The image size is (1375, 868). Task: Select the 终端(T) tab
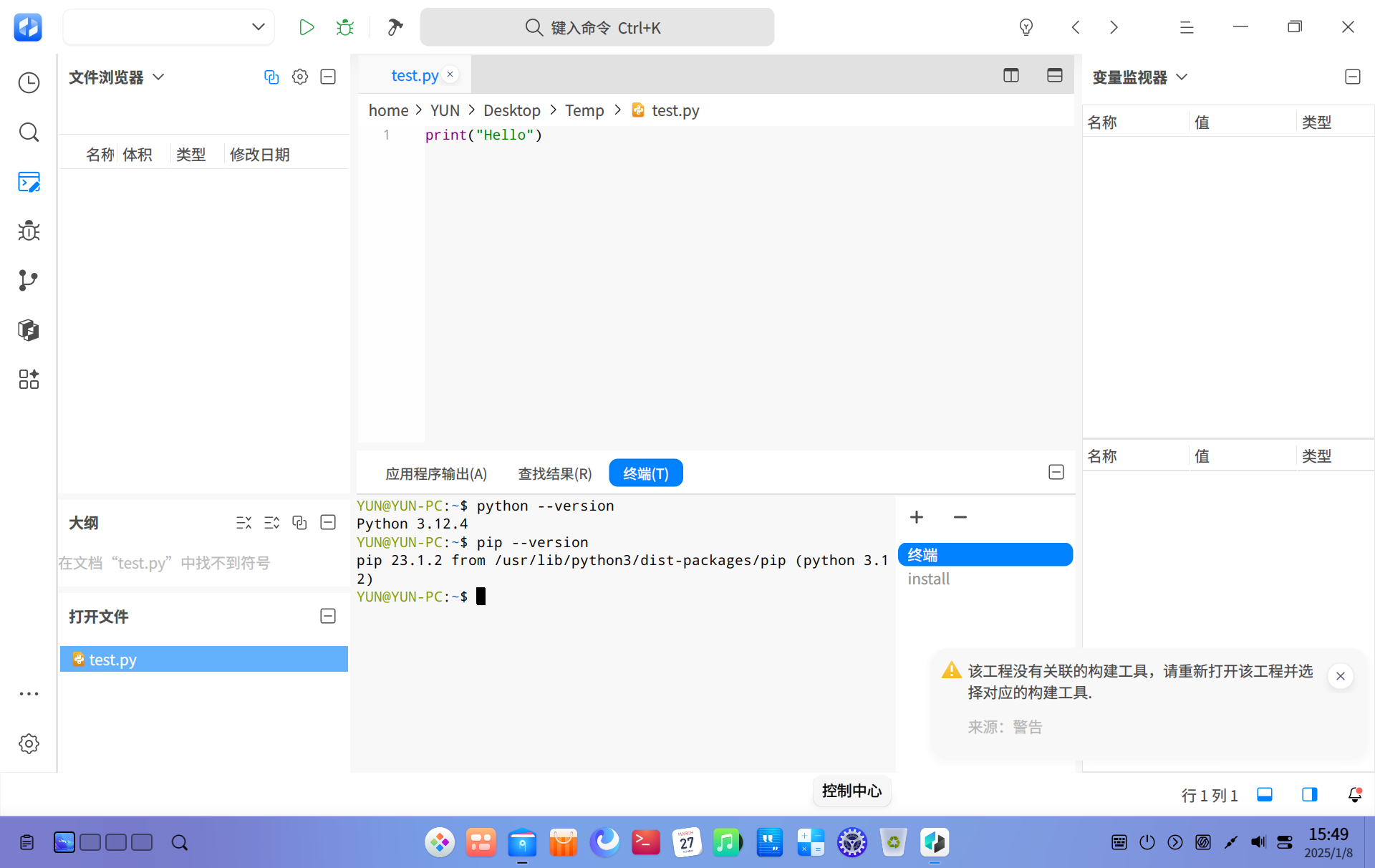tap(646, 473)
